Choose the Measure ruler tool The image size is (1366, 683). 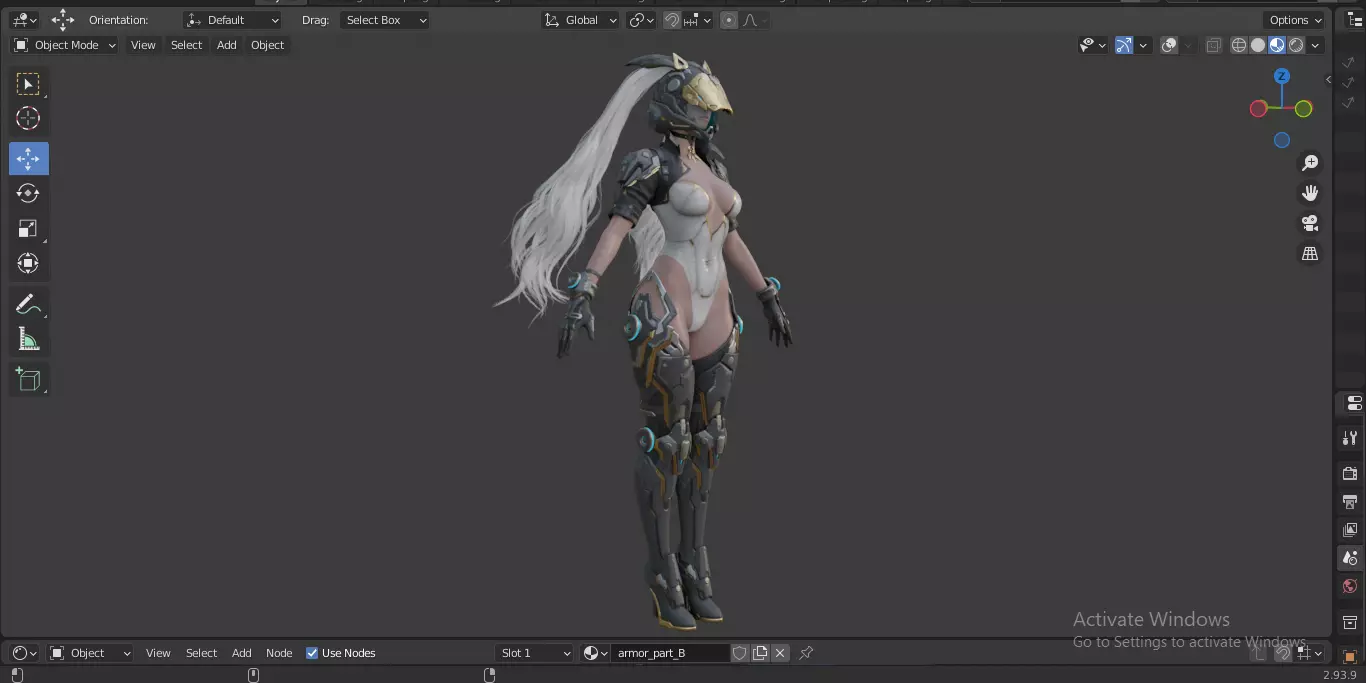[28, 340]
